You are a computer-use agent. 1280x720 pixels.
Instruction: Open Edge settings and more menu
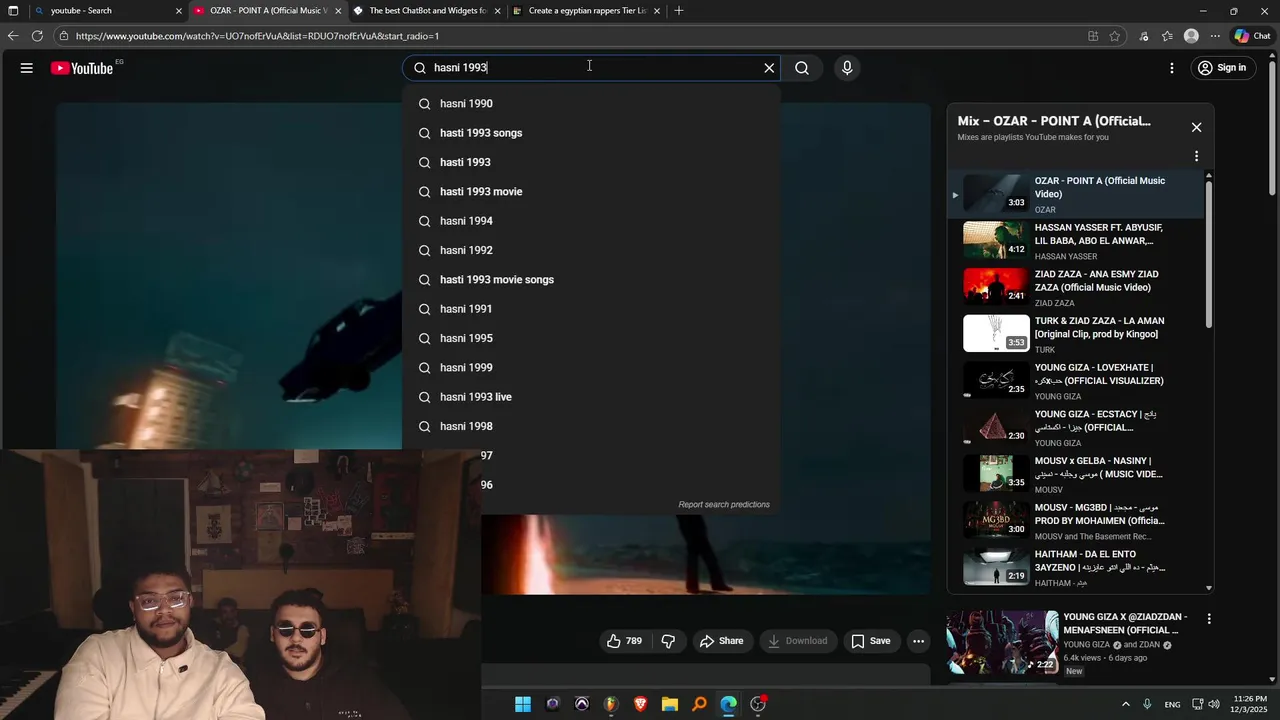click(x=1215, y=36)
